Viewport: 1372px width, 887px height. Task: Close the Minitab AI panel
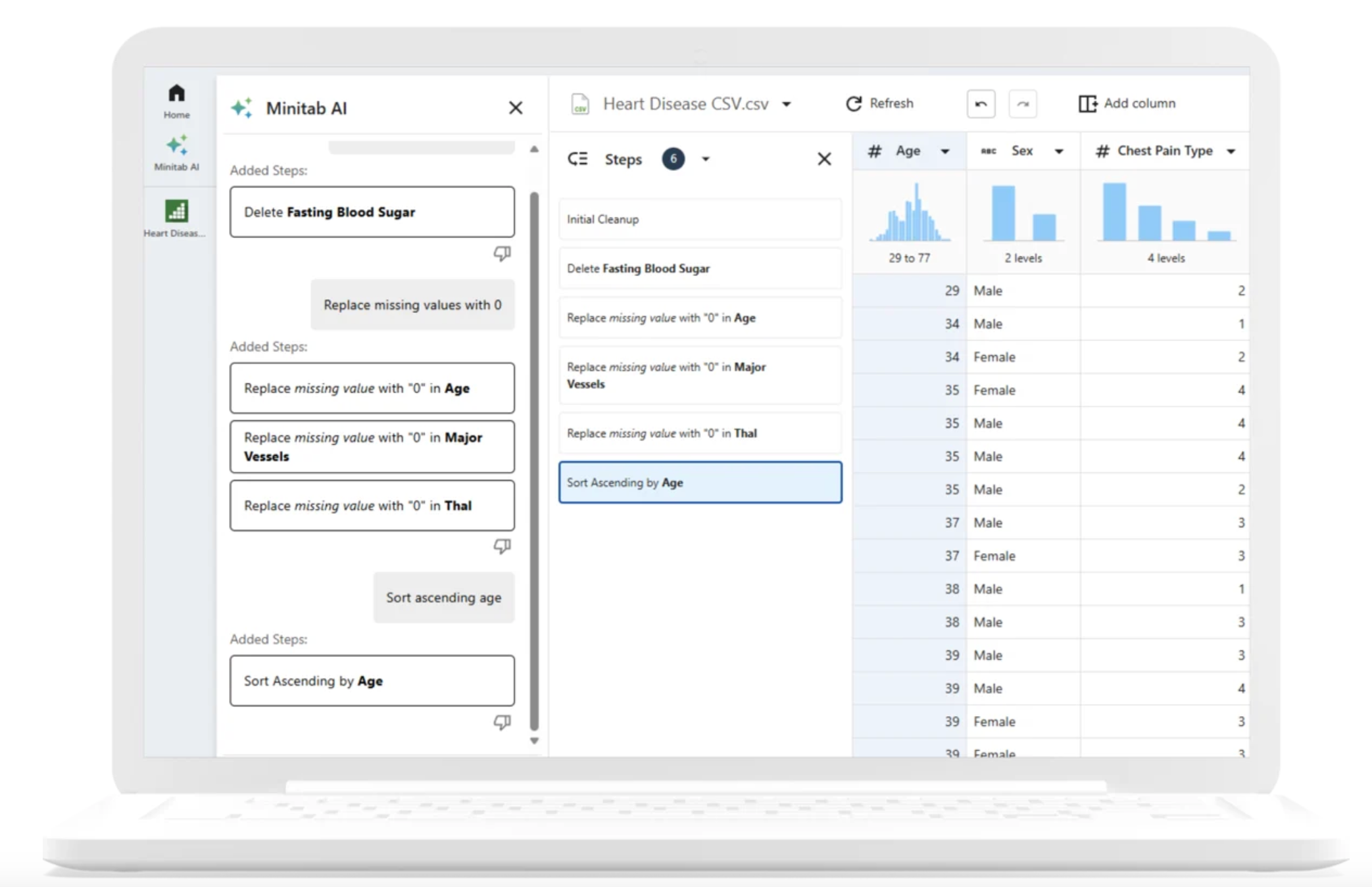[516, 108]
